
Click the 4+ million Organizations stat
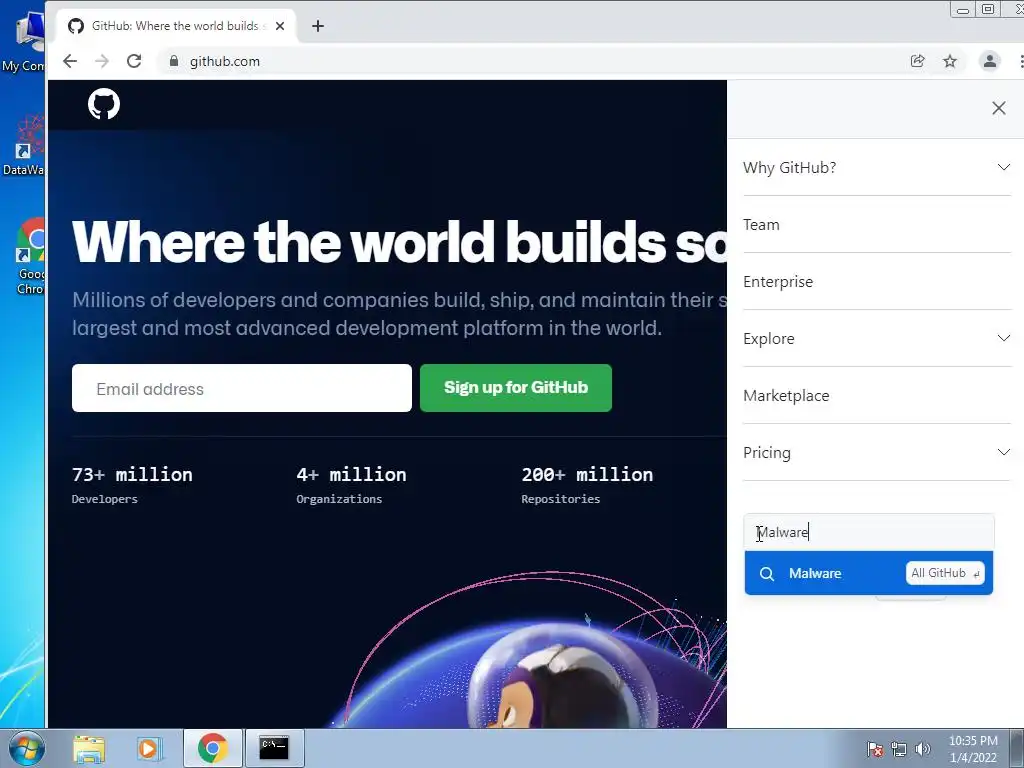(x=351, y=485)
